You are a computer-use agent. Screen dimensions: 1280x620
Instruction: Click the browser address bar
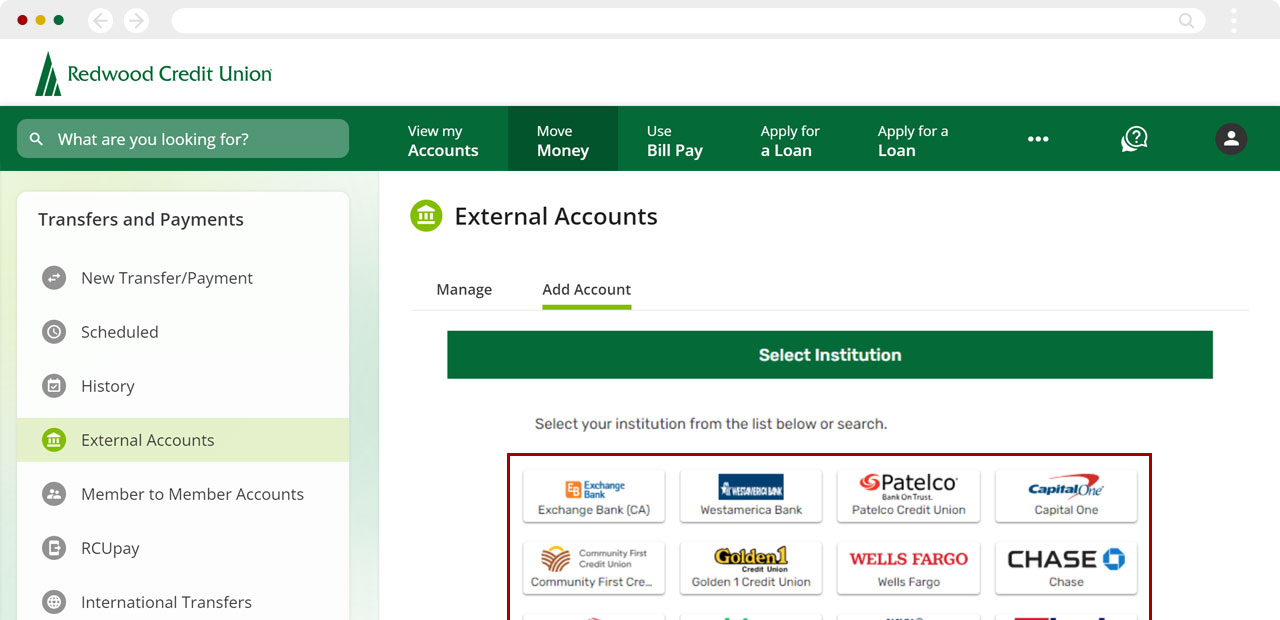688,20
